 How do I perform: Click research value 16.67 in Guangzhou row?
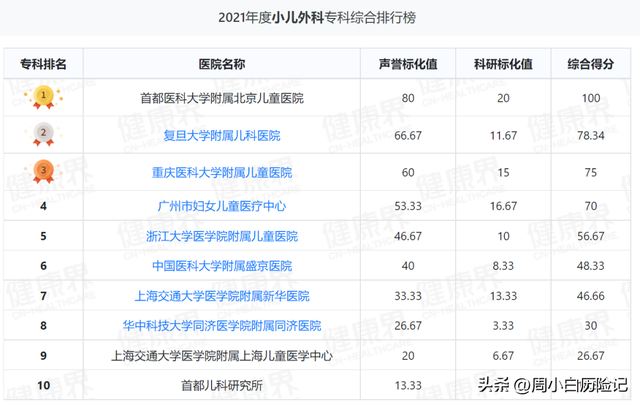[x=503, y=206]
